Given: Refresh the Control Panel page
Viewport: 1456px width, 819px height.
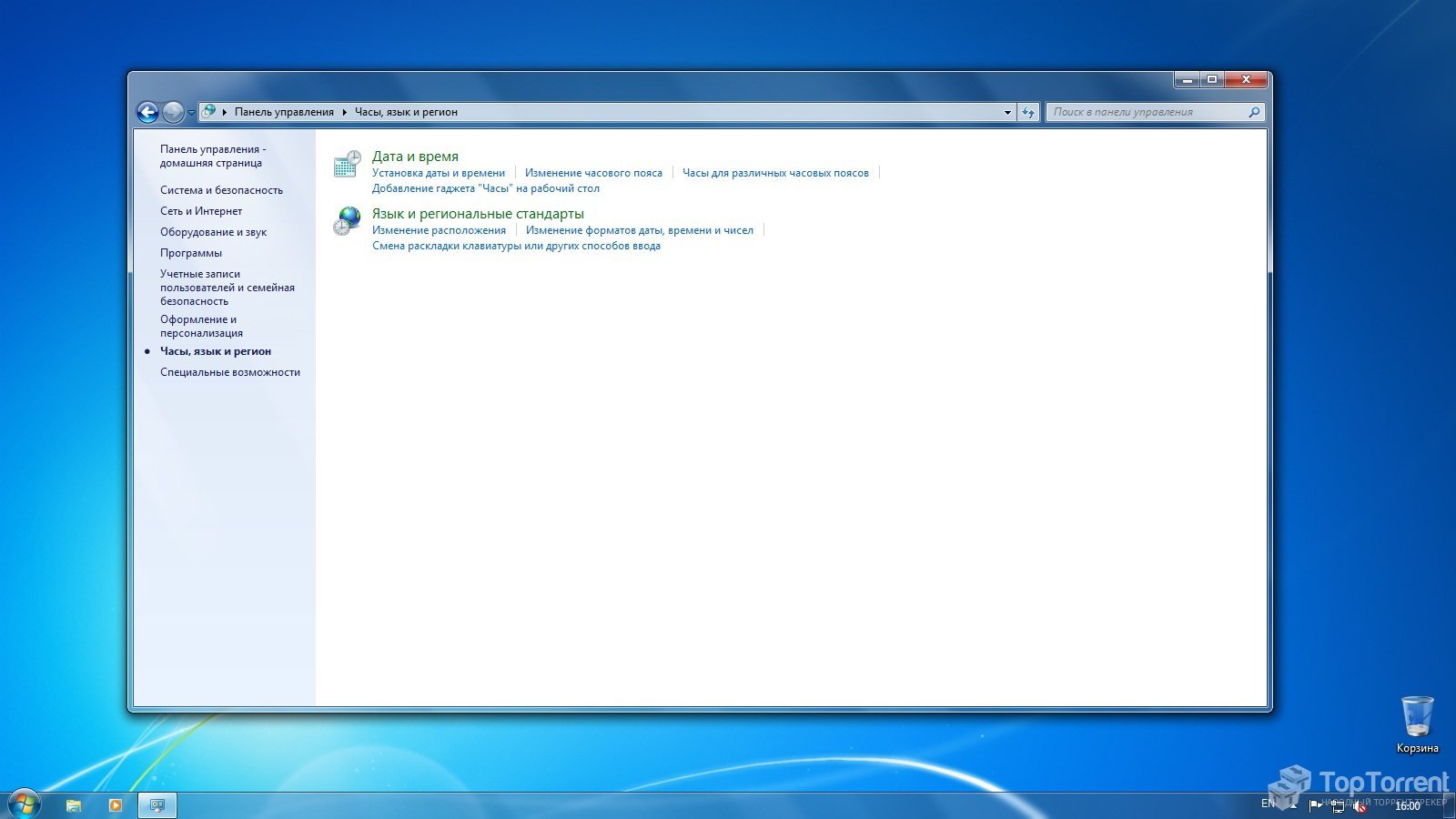Looking at the screenshot, I should click(1028, 112).
